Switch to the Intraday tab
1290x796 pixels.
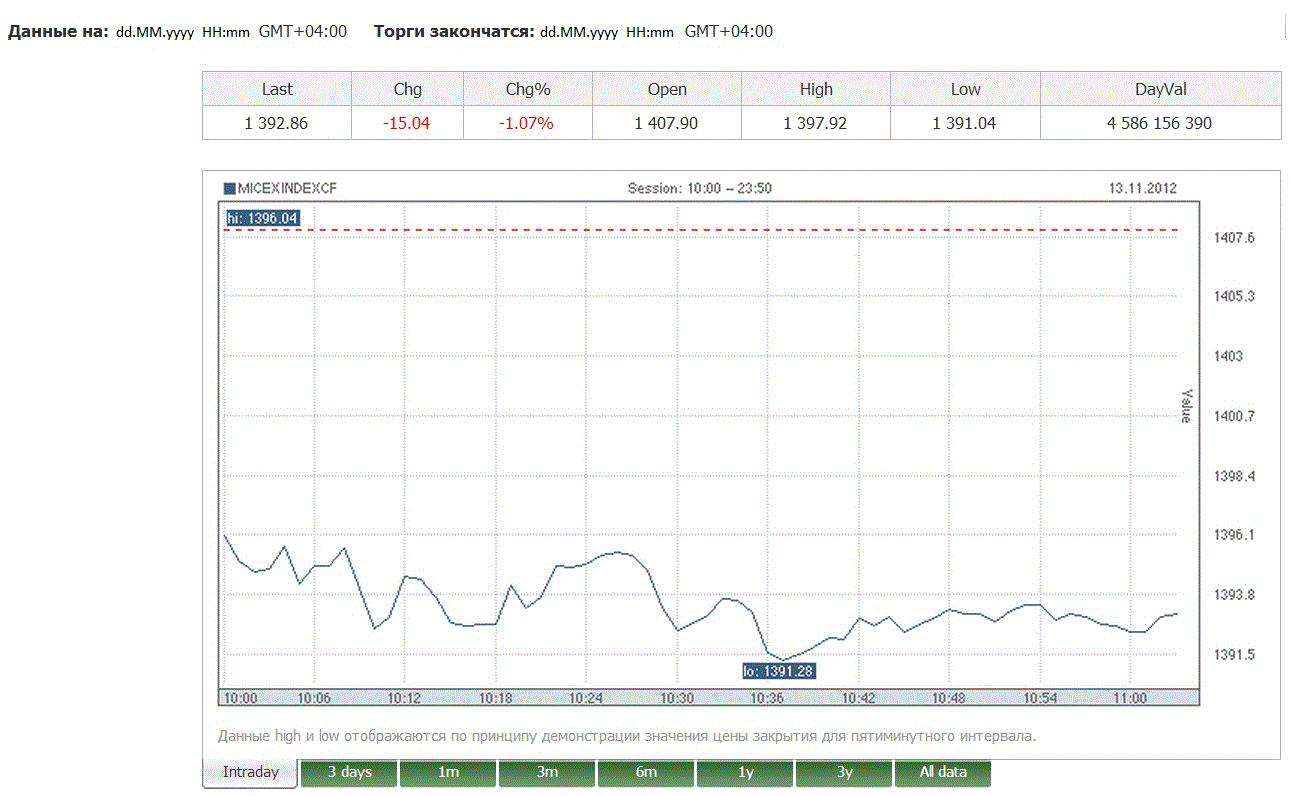251,772
